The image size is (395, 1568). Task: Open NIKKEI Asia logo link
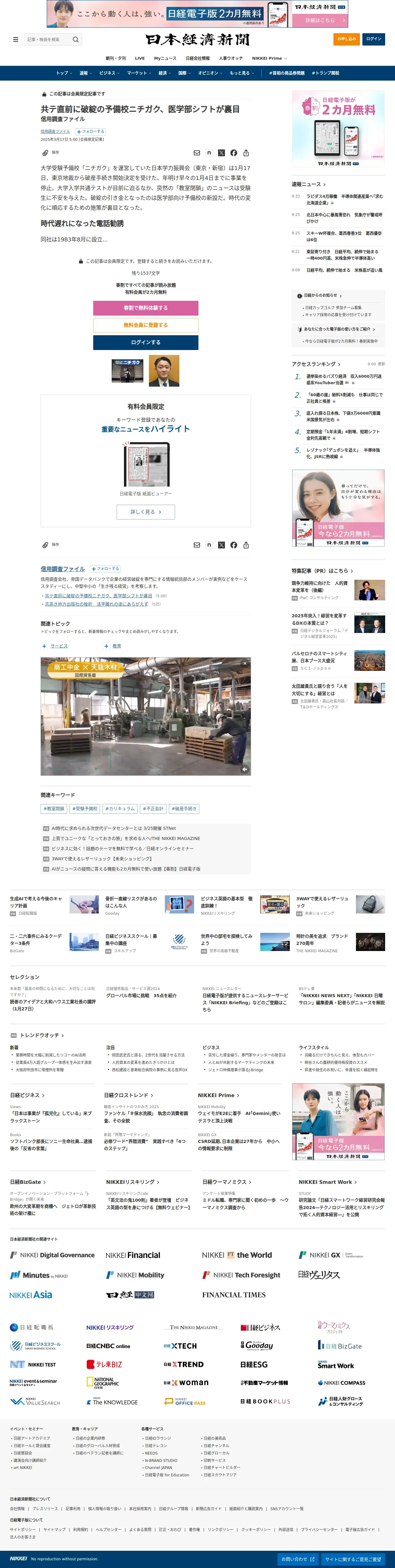coord(31,1295)
